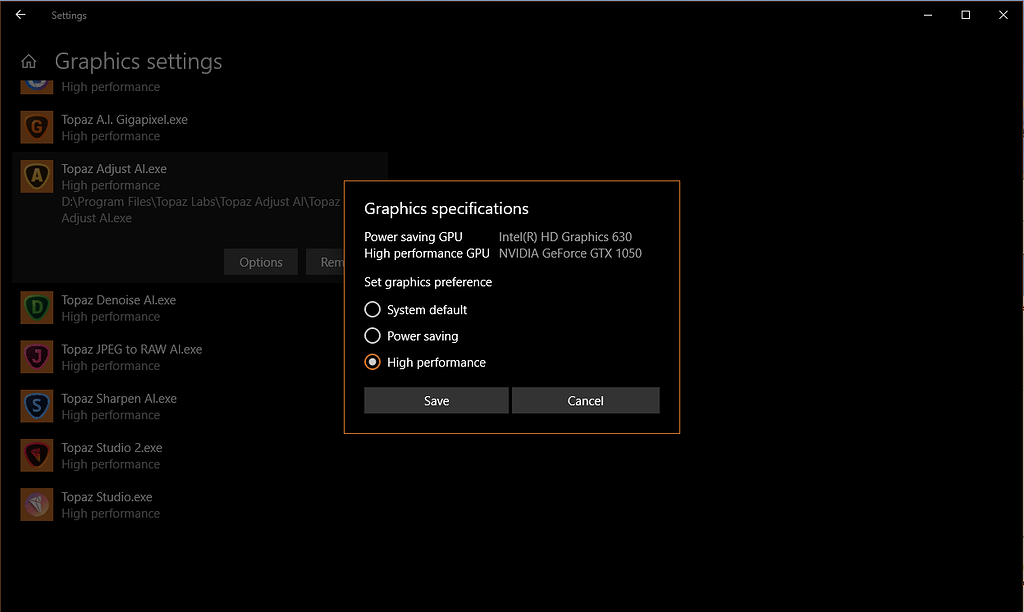Click the Topaz Studio 2 app icon
Viewport: 1024px width, 612px height.
click(36, 455)
